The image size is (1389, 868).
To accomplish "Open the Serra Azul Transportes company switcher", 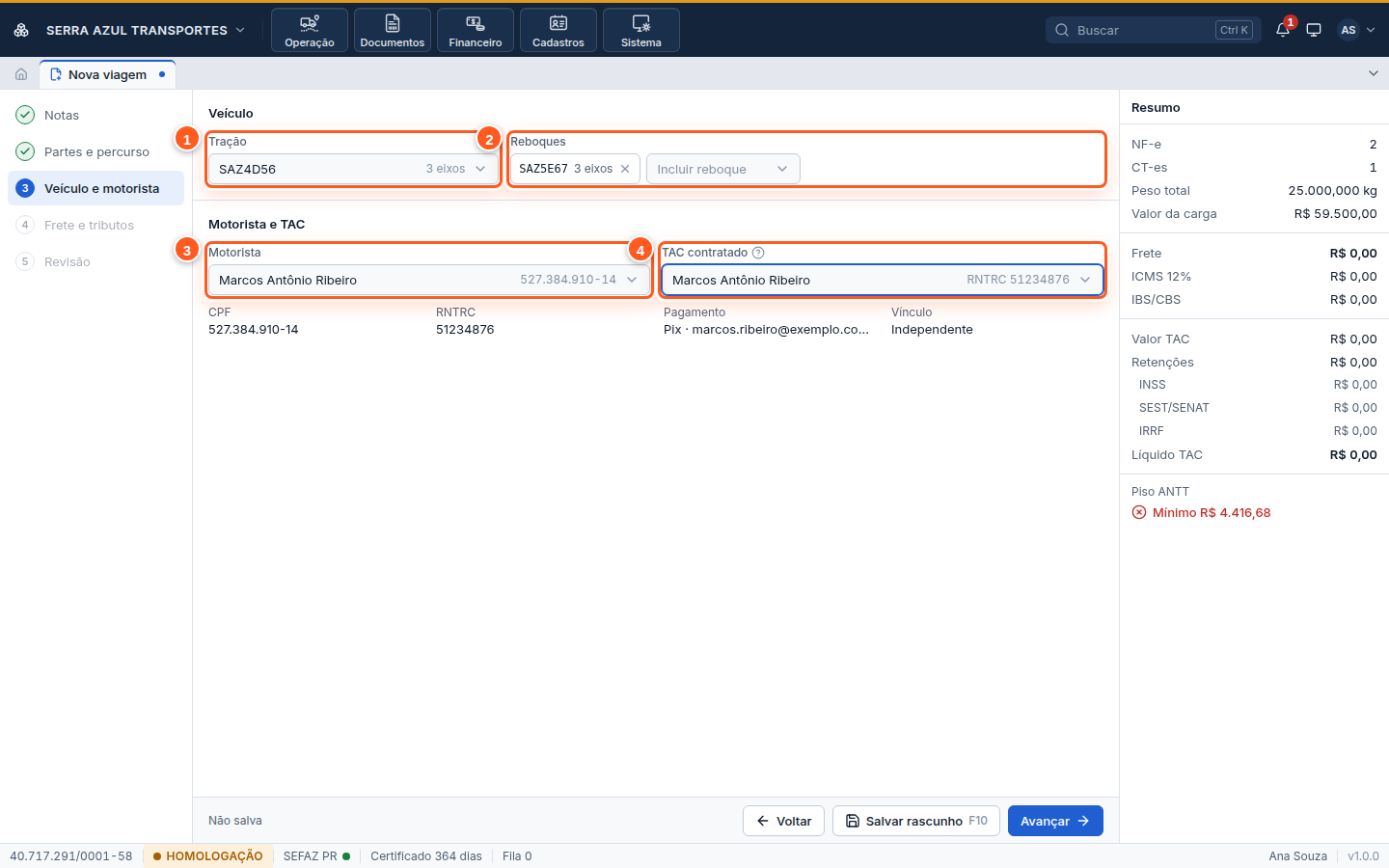I will click(146, 30).
